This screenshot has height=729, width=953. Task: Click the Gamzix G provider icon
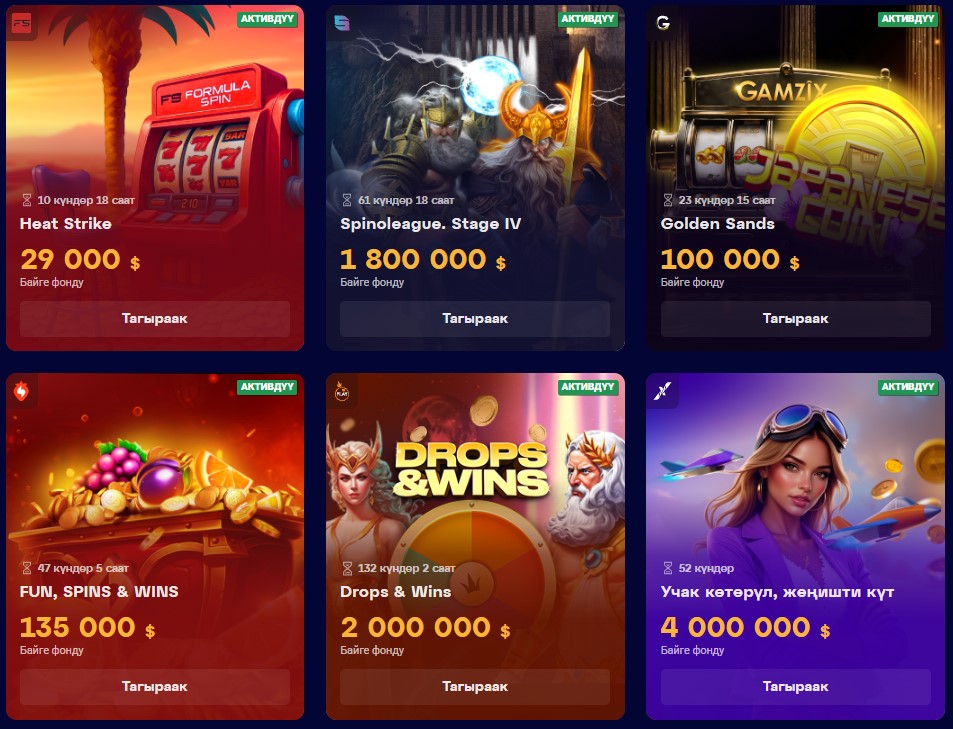[x=663, y=23]
